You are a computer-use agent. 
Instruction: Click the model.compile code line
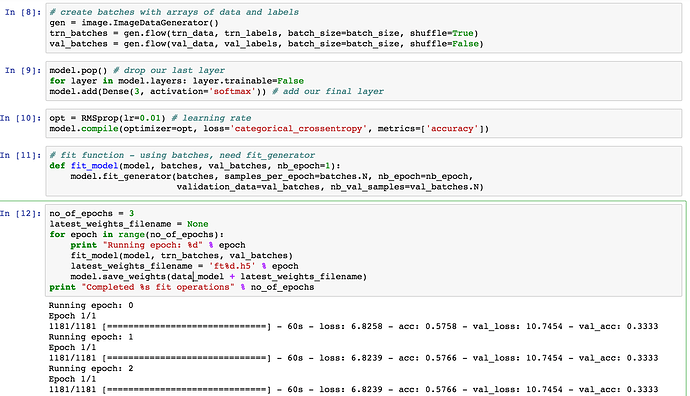click(269, 129)
